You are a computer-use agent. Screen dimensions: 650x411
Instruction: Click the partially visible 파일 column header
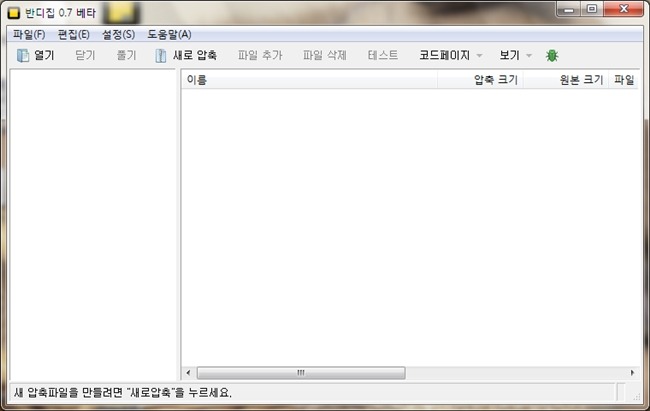click(x=623, y=80)
